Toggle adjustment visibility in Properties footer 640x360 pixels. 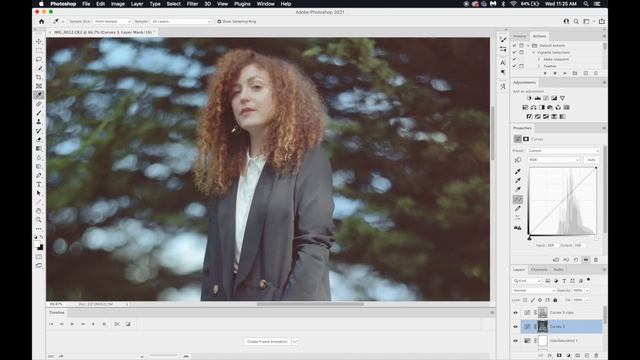tap(586, 260)
